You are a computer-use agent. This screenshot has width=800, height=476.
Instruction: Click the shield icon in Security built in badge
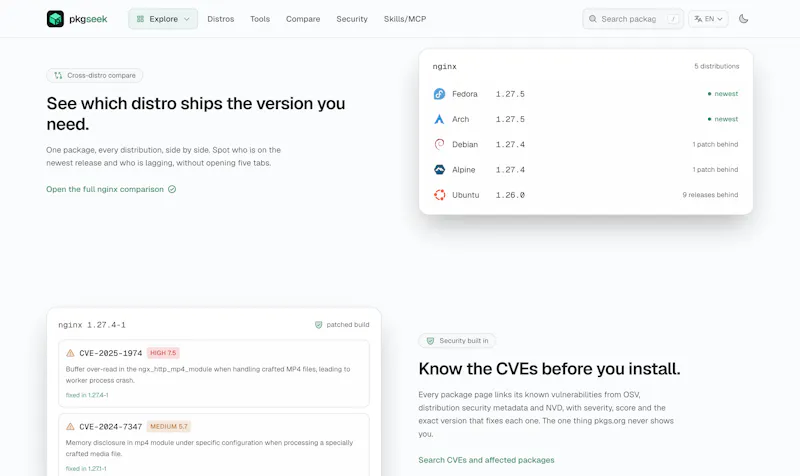[430, 341]
